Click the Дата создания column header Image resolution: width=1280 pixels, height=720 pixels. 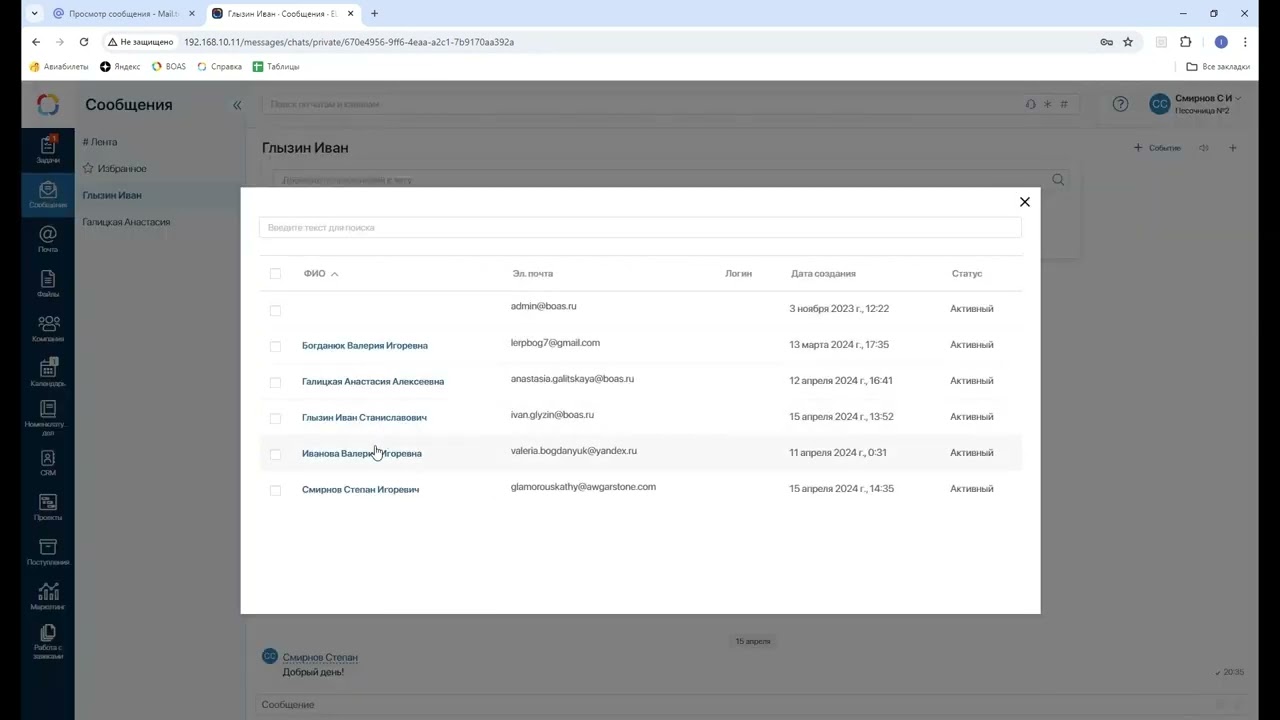coord(823,273)
